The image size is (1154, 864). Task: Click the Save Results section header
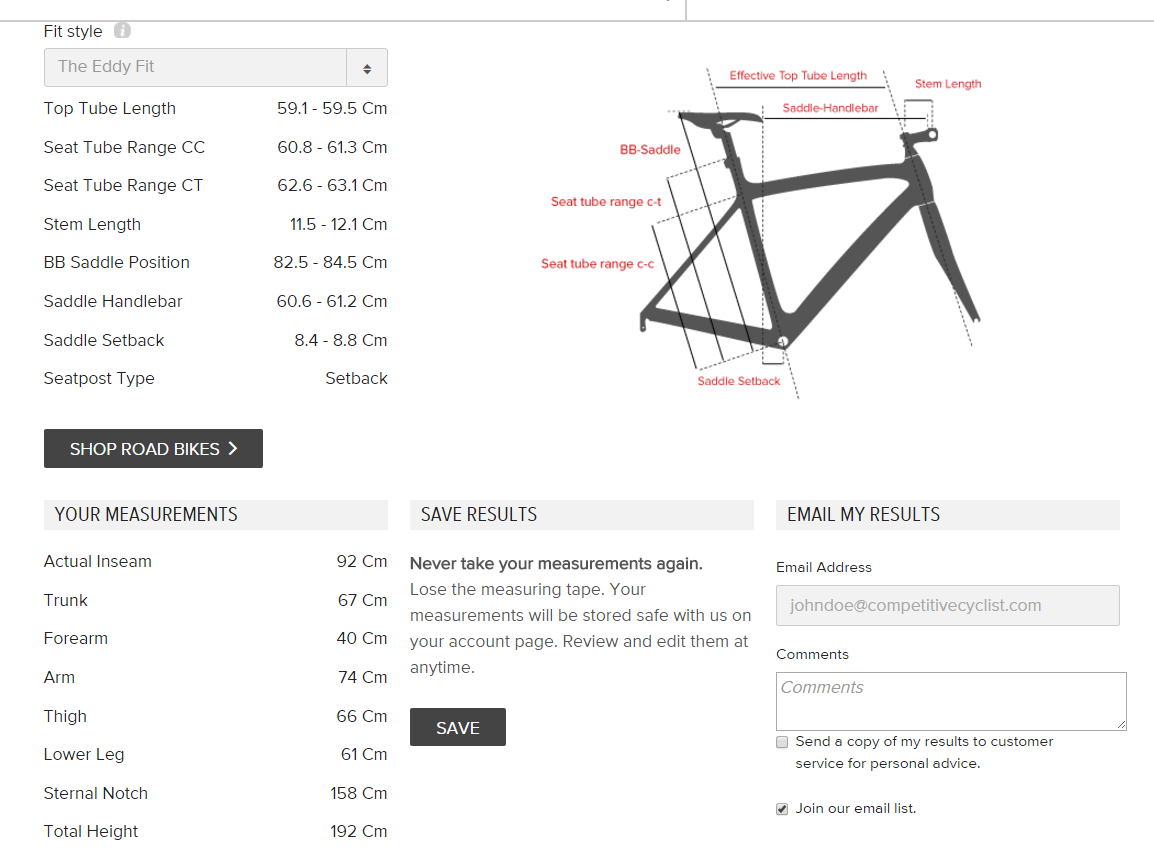click(x=479, y=515)
